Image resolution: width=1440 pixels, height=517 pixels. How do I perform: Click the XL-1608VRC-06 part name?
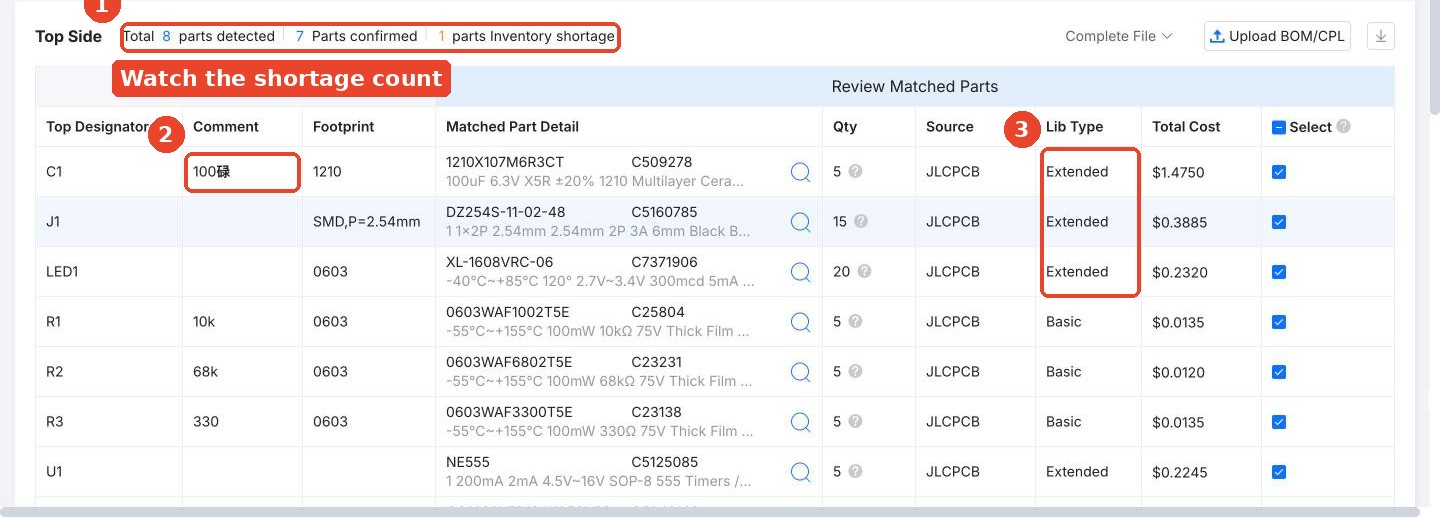pos(500,262)
